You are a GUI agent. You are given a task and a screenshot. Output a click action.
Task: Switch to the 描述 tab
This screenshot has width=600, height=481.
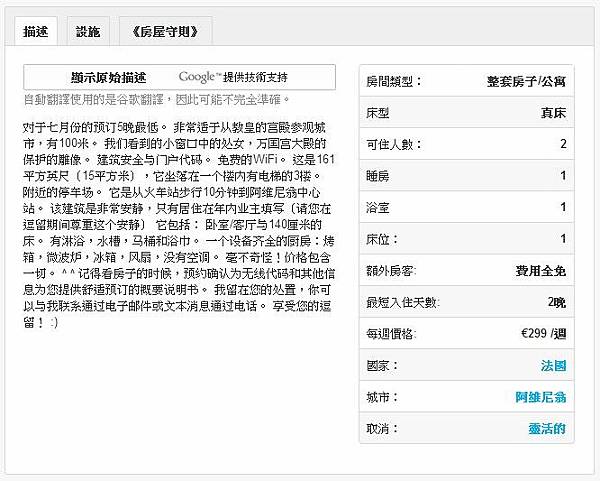point(36,31)
